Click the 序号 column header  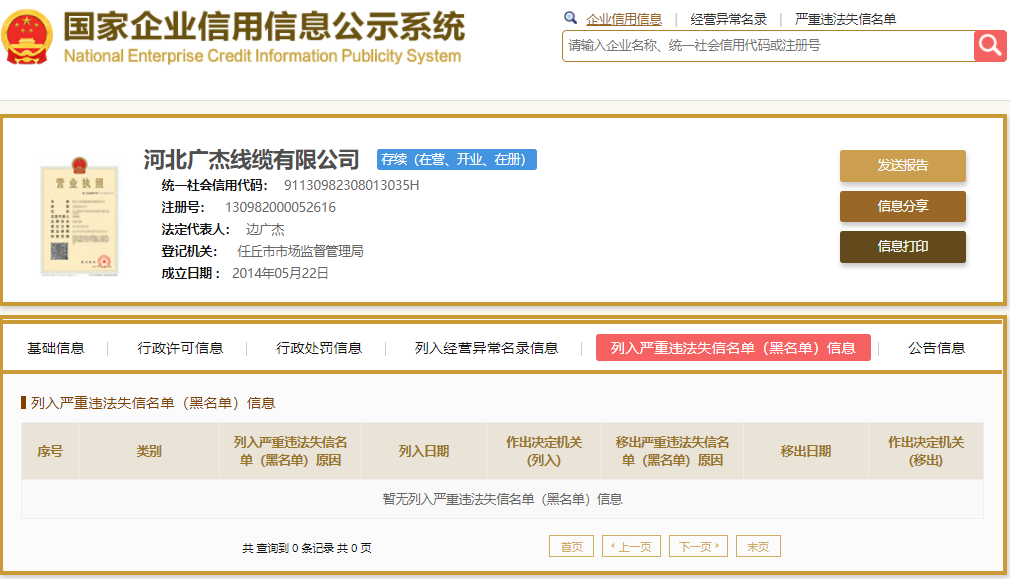50,451
